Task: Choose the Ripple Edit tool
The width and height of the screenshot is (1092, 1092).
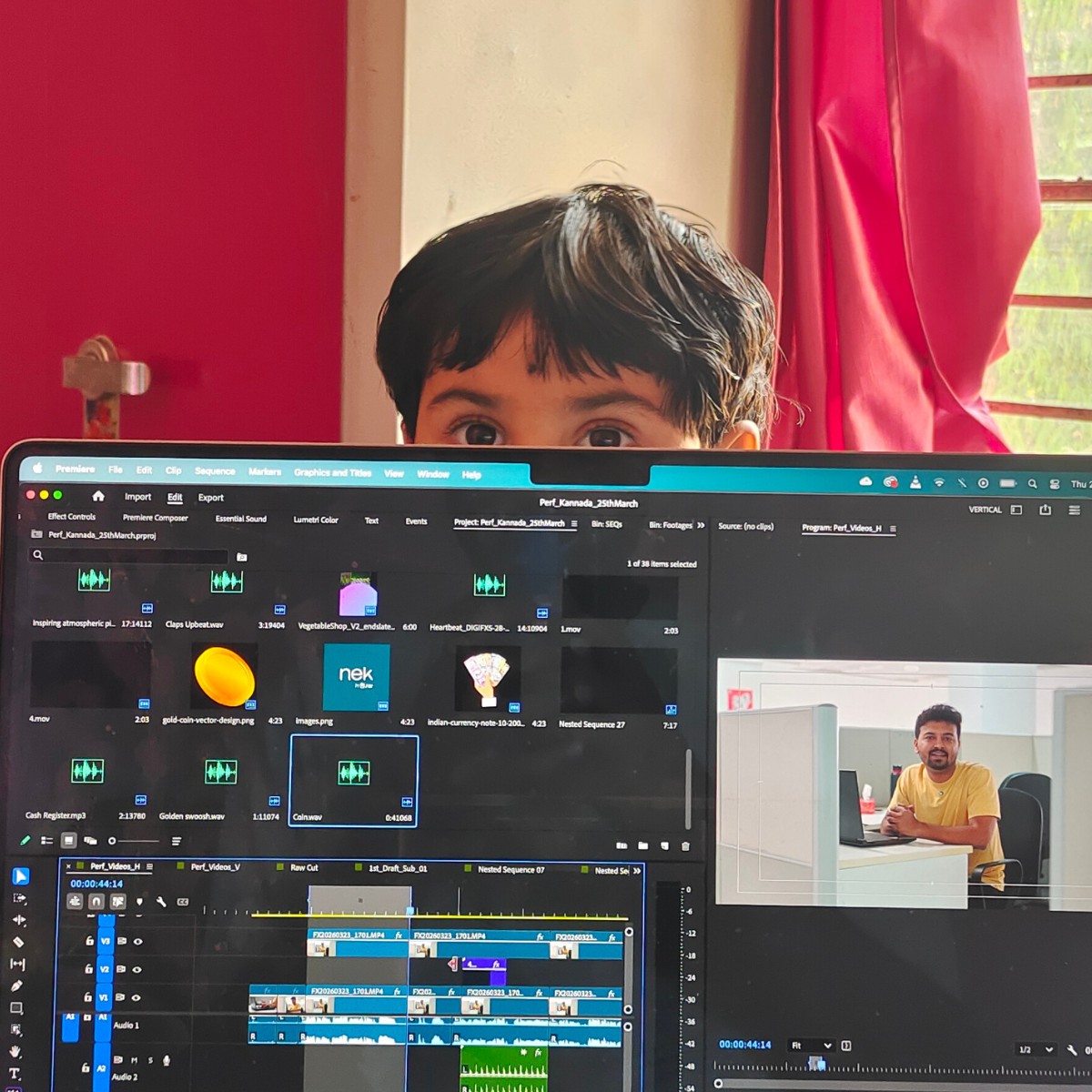Action: click(19, 920)
